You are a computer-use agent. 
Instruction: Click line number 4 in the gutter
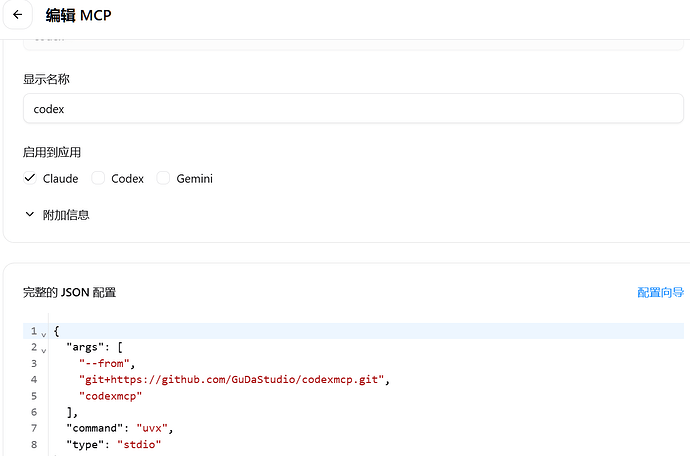coord(34,379)
